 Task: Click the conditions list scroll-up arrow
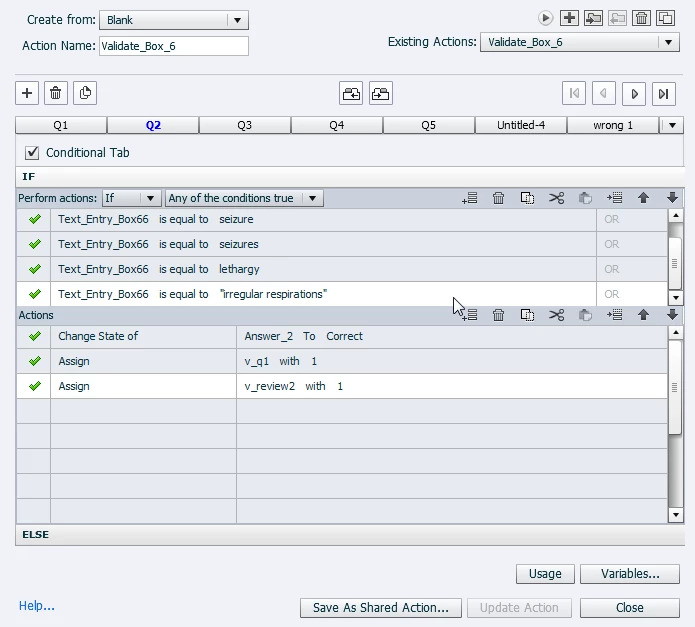(675, 216)
